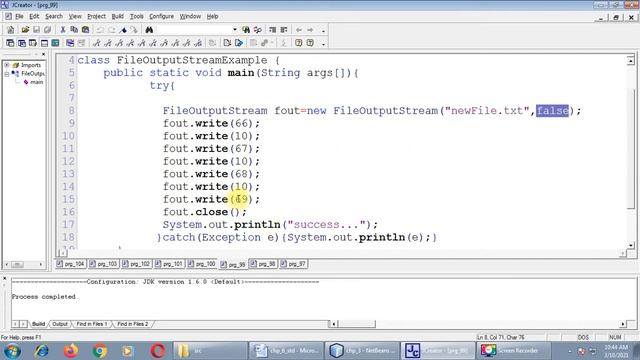Switch to the prg_97 file tab
640x360 pixels.
pyautogui.click(x=293, y=264)
